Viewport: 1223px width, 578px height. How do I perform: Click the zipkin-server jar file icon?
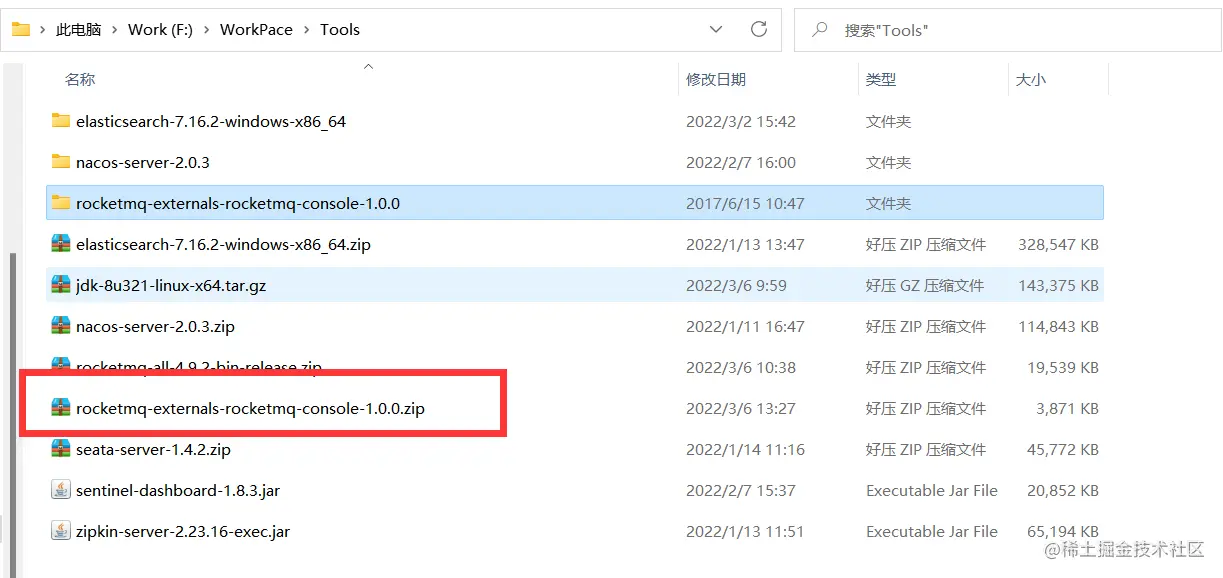coord(60,531)
